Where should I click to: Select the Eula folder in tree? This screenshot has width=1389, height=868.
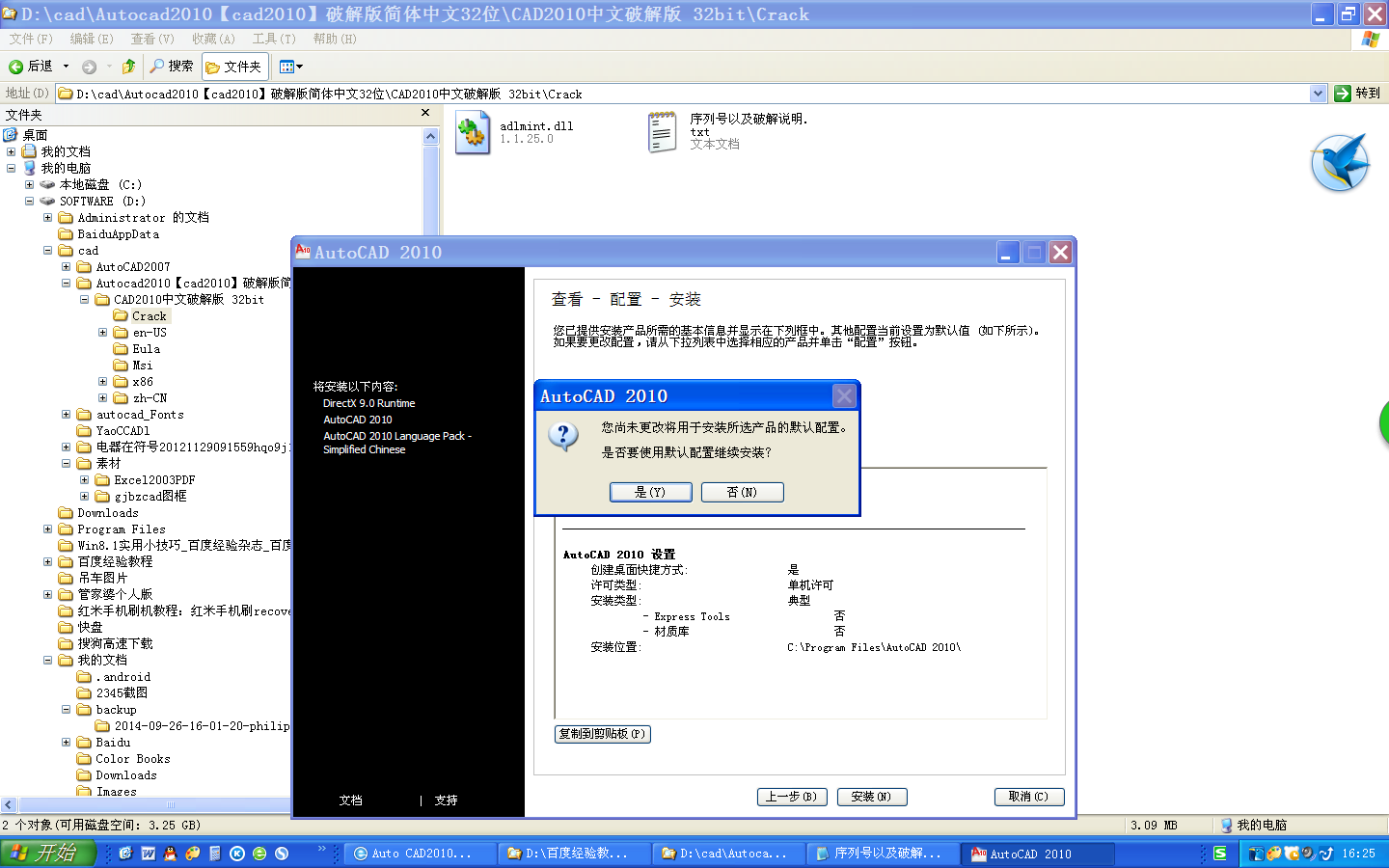[146, 348]
